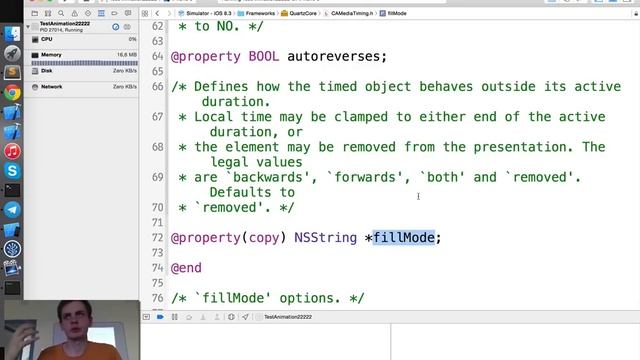Open the Find navigator magnifier icon
This screenshot has height=360, width=640.
(x=61, y=13)
